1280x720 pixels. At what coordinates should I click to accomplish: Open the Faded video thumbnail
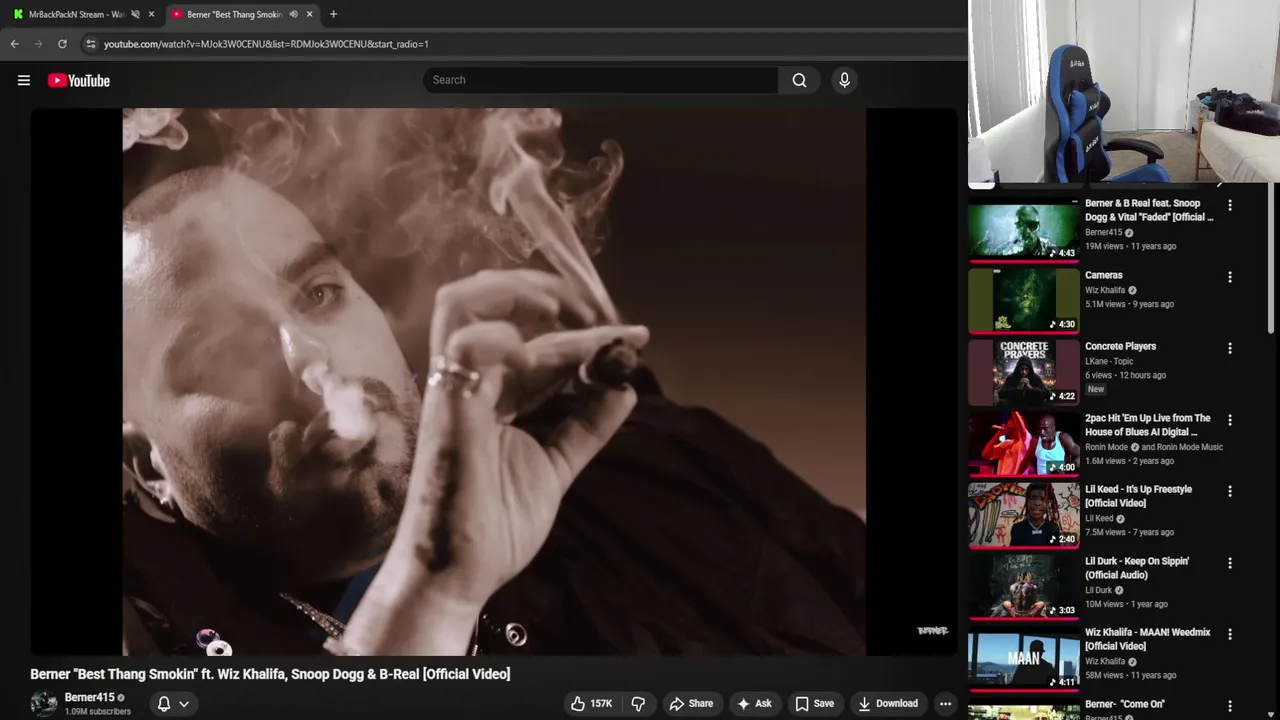1024,230
